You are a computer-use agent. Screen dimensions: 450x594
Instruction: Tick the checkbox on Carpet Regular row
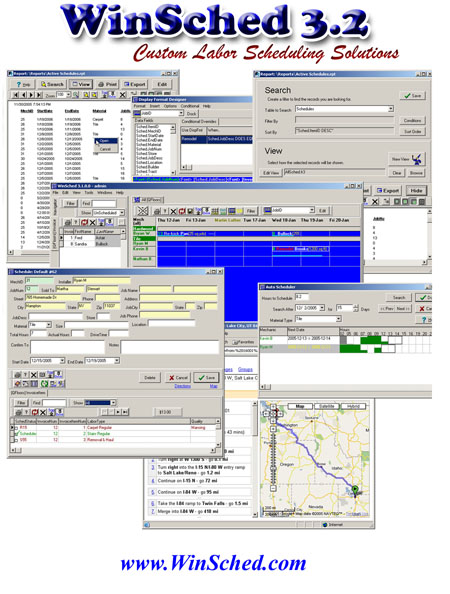[16, 428]
